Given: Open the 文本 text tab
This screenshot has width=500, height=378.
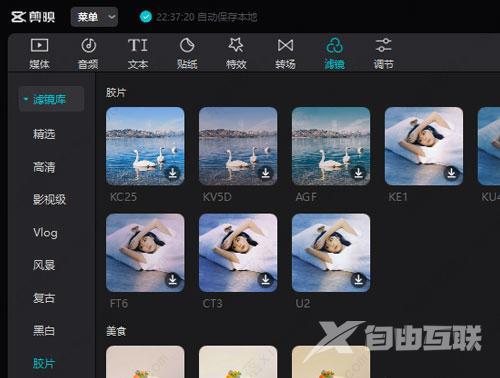Looking at the screenshot, I should pos(138,54).
